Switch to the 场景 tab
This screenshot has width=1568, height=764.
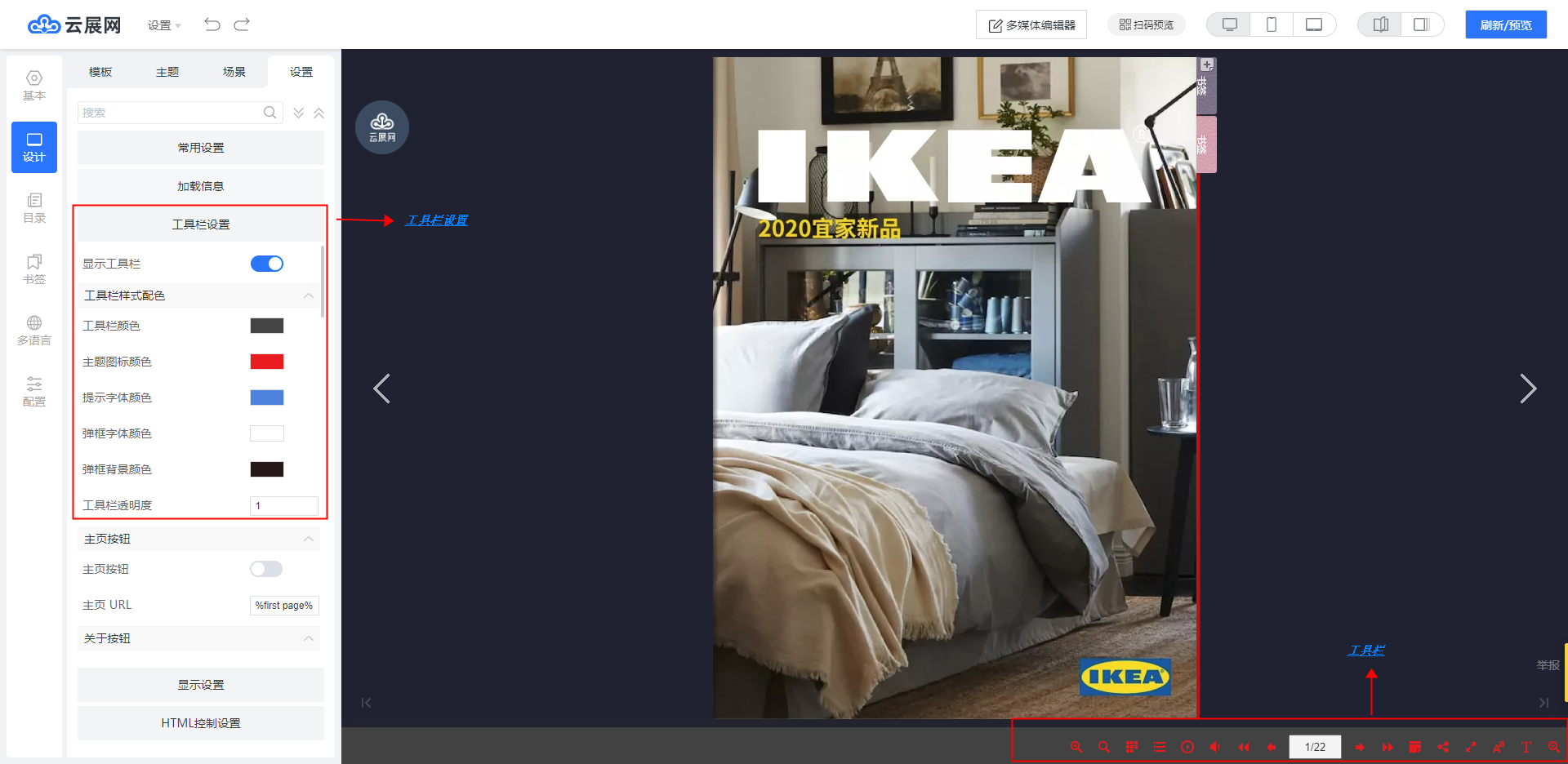(234, 72)
